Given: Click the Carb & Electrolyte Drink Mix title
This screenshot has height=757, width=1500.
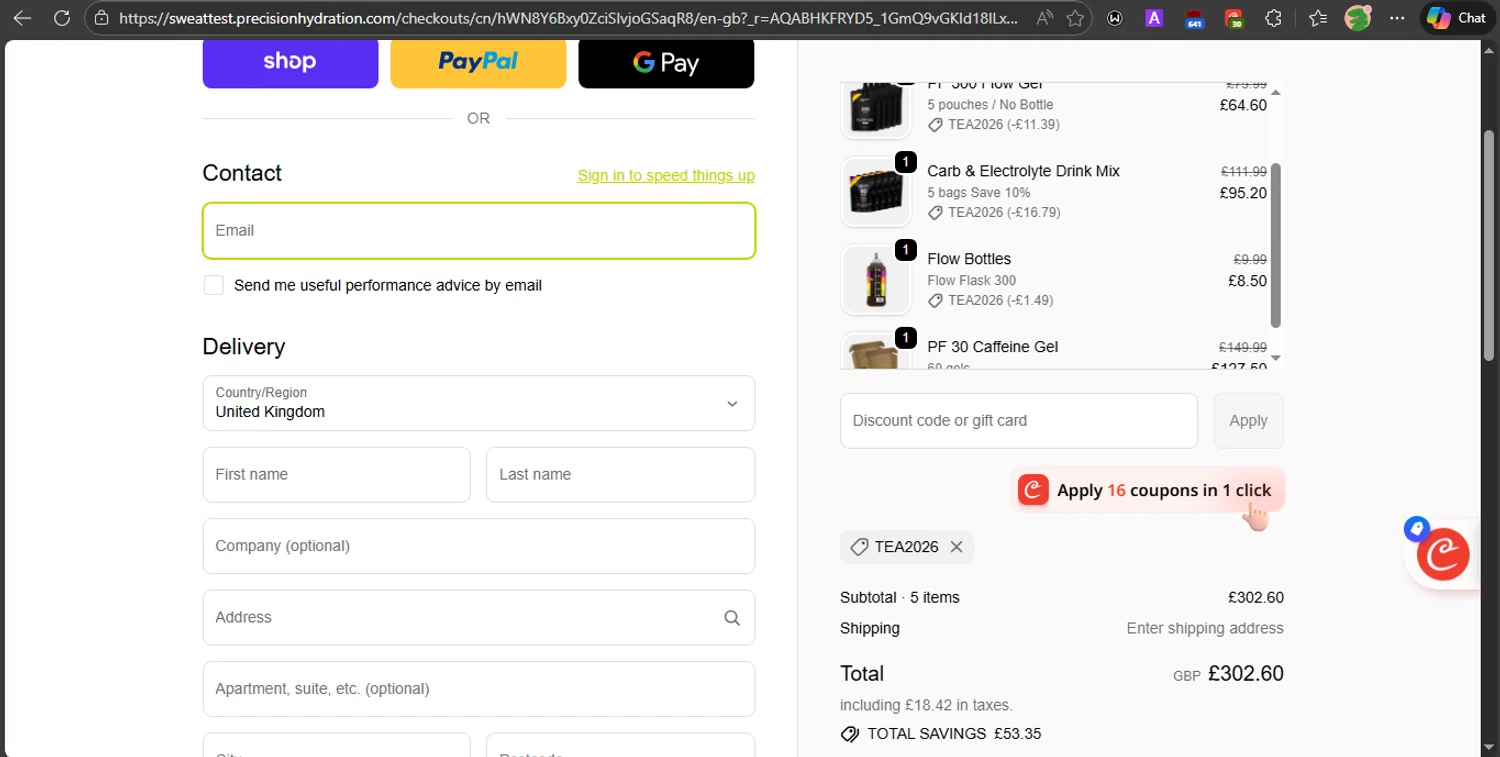Looking at the screenshot, I should pyautogui.click(x=1023, y=171).
